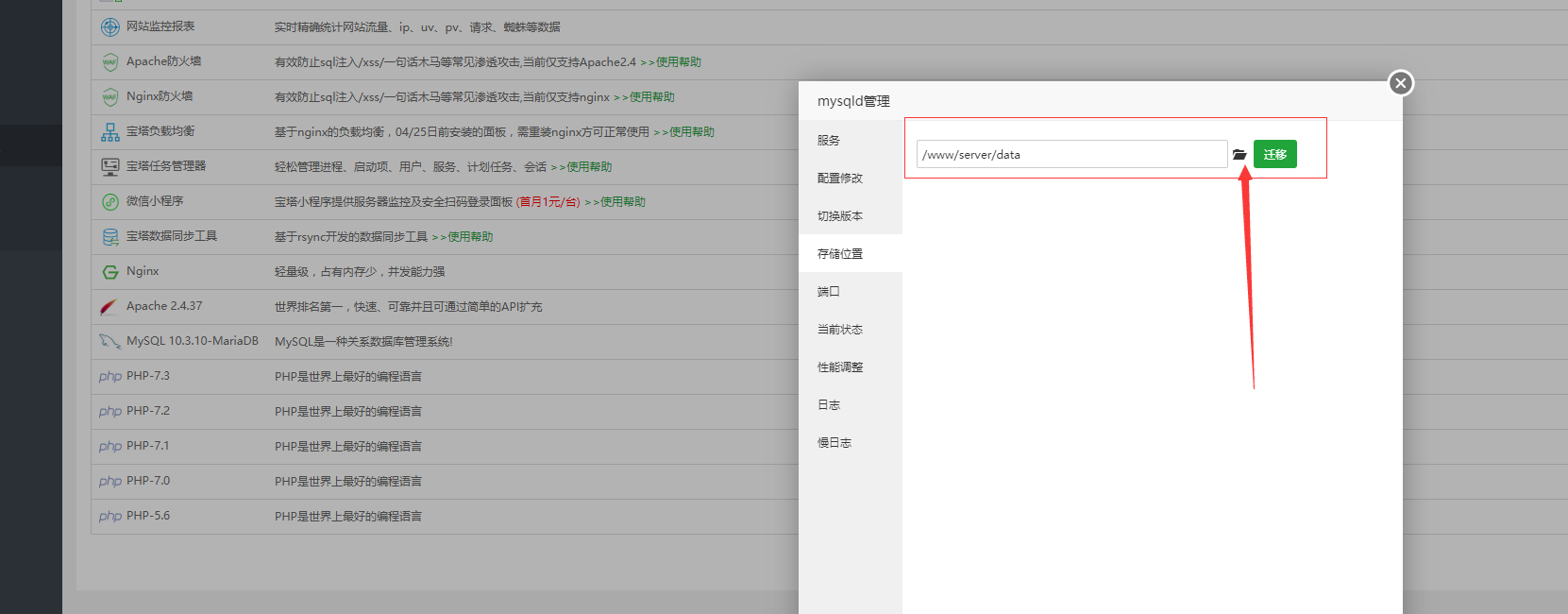Click the 微信小程序 icon
Screen dimensions: 1568x614
coord(110,201)
